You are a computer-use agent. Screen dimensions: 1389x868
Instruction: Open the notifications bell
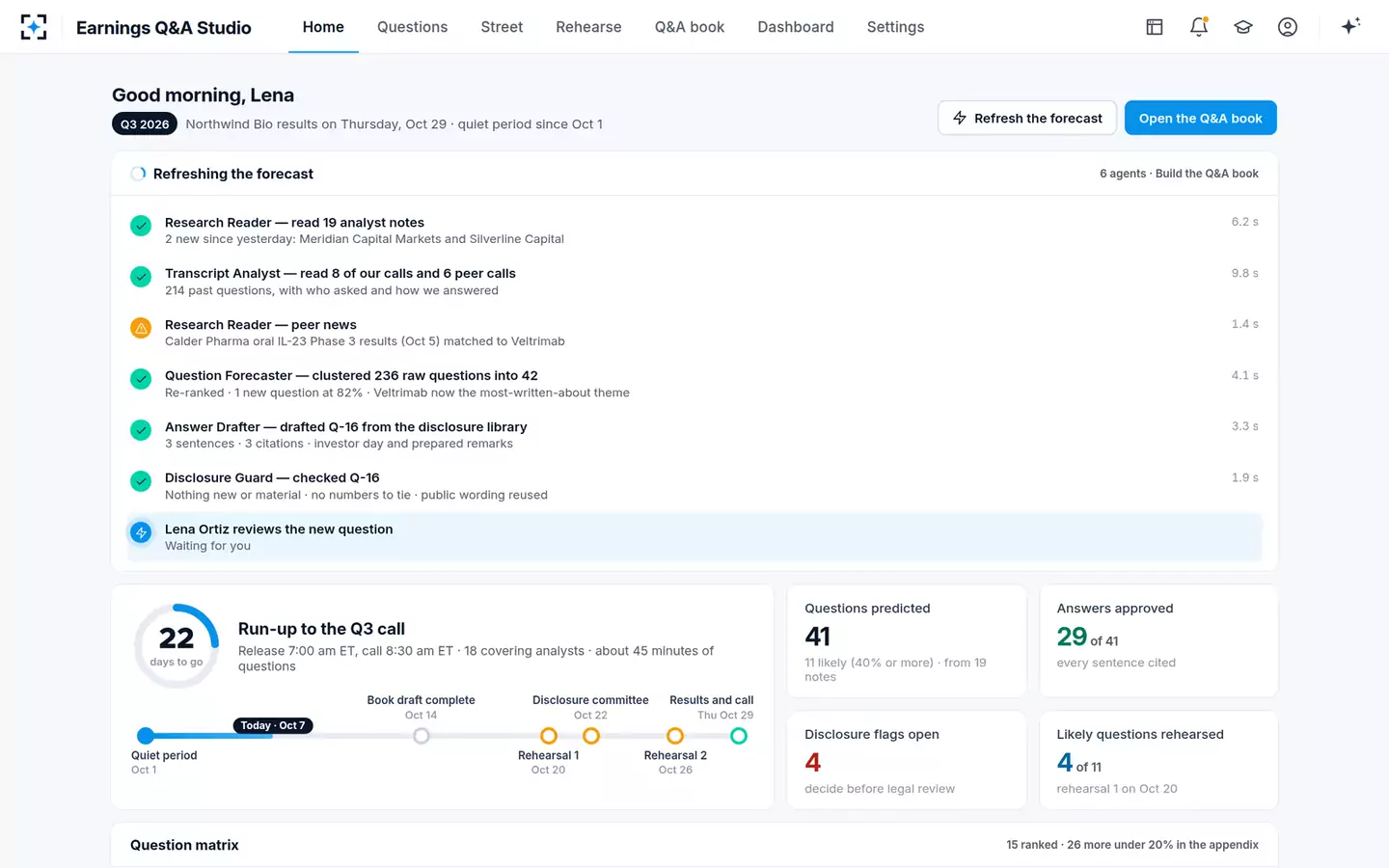point(1199,27)
